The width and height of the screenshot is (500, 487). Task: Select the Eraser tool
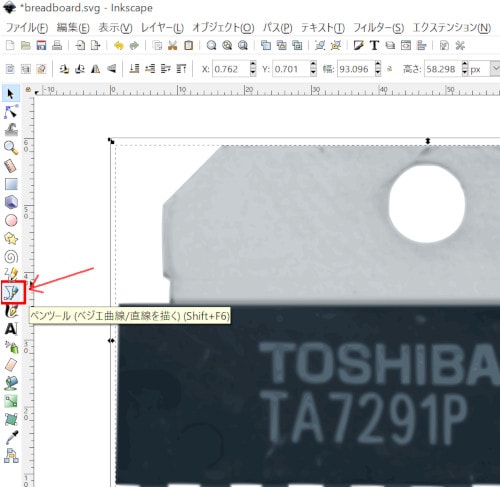pos(11,365)
